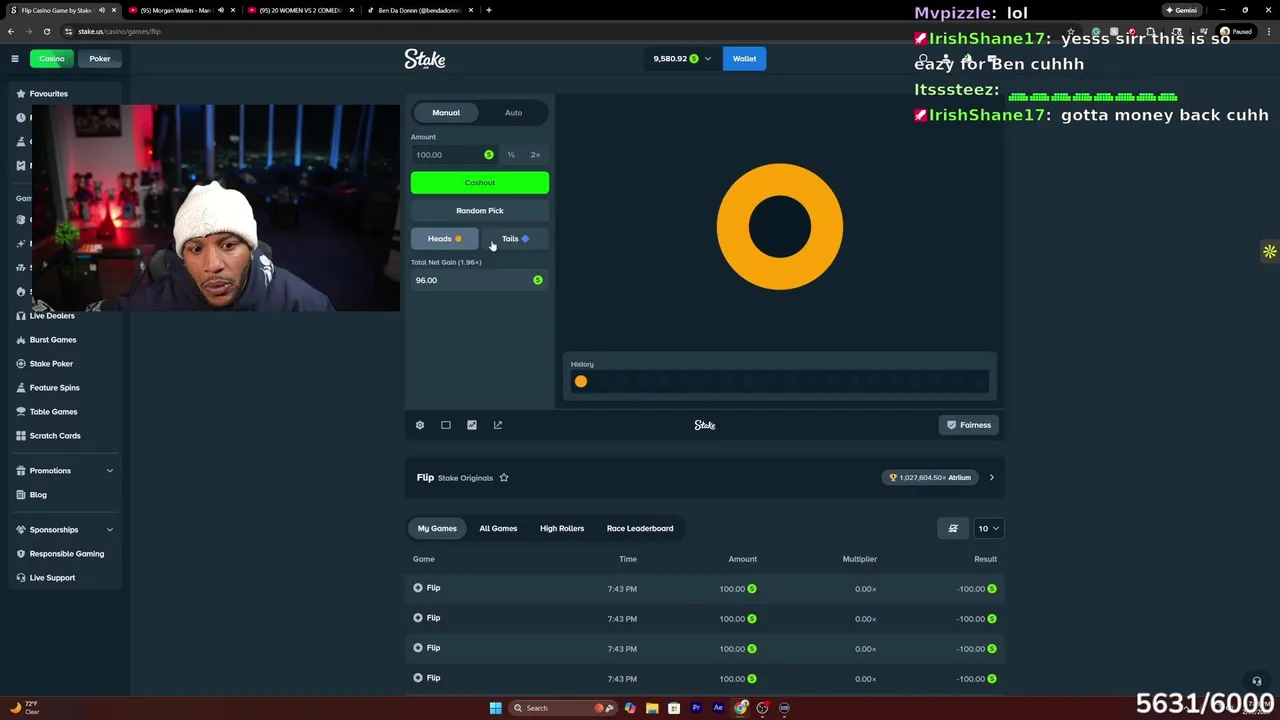
Task: Click the Stake Originals link beside Flip
Action: pos(465,478)
